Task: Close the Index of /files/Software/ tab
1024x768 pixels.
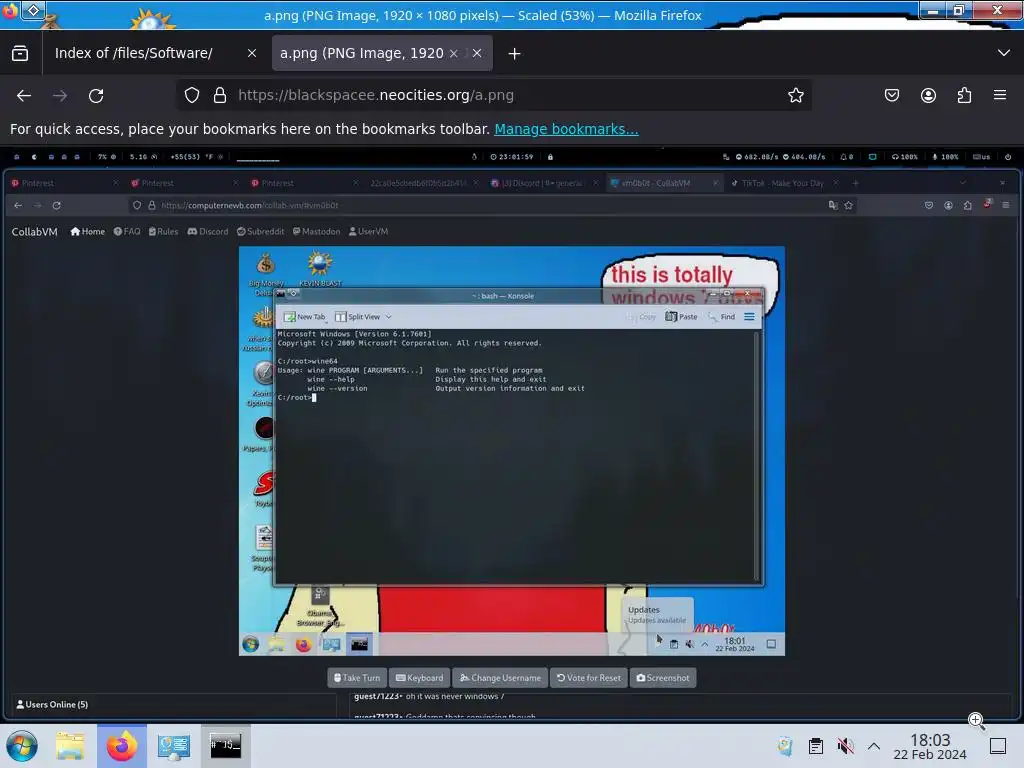Action: coord(251,54)
